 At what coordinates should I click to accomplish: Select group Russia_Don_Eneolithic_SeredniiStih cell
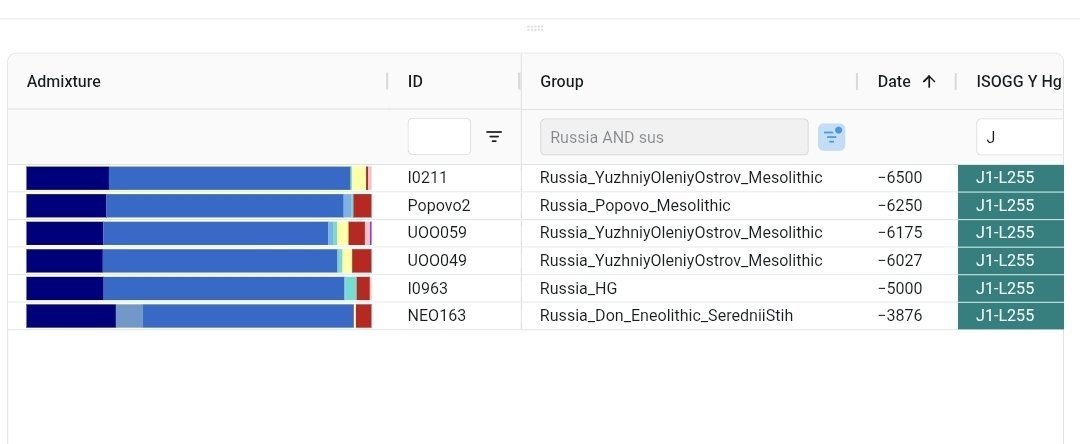point(666,315)
